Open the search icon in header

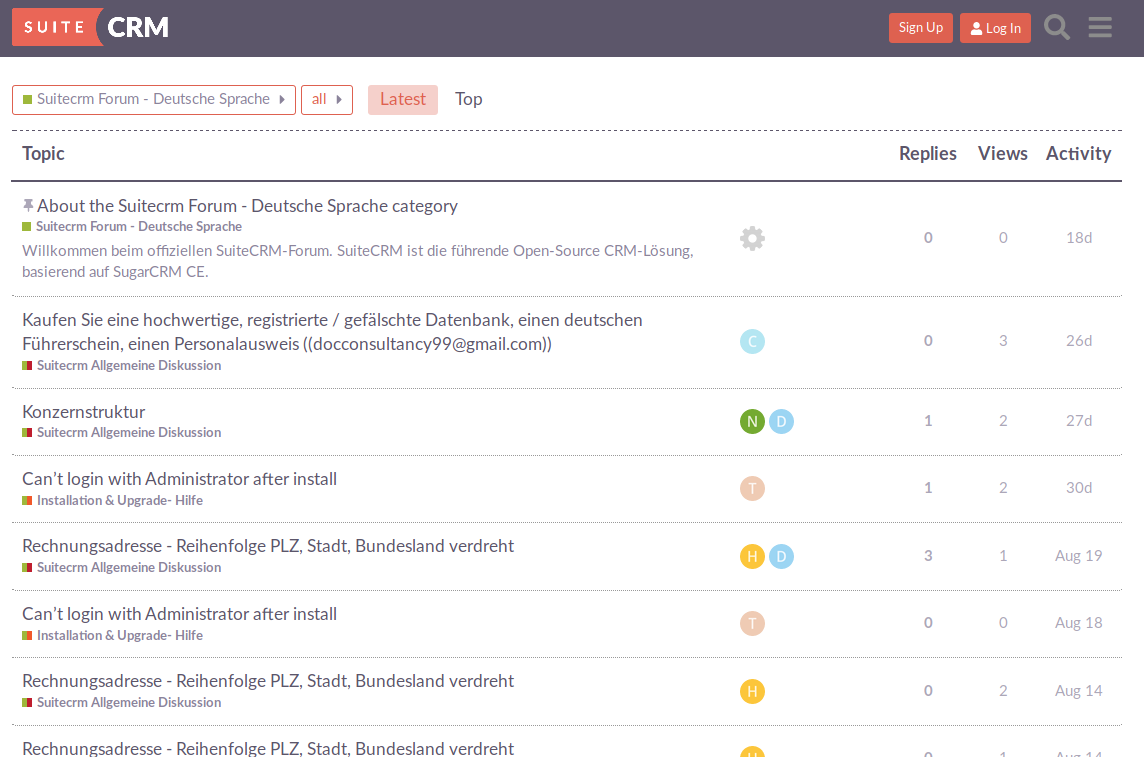point(1056,28)
